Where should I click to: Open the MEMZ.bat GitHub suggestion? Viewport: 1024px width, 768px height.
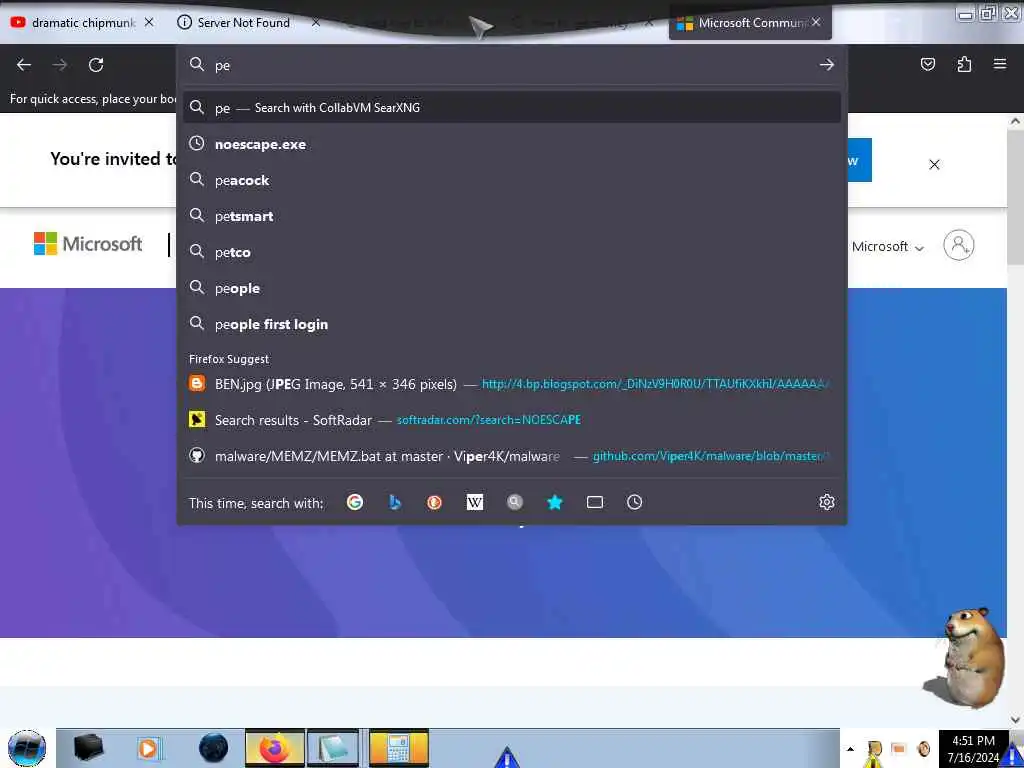[x=512, y=456]
